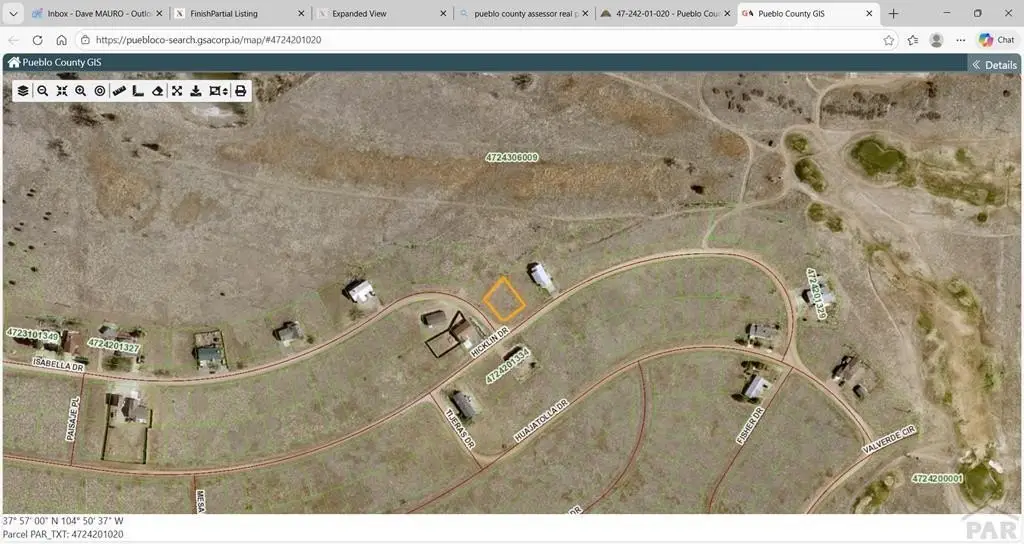
Task: Activate the locate target tool
Action: (100, 91)
